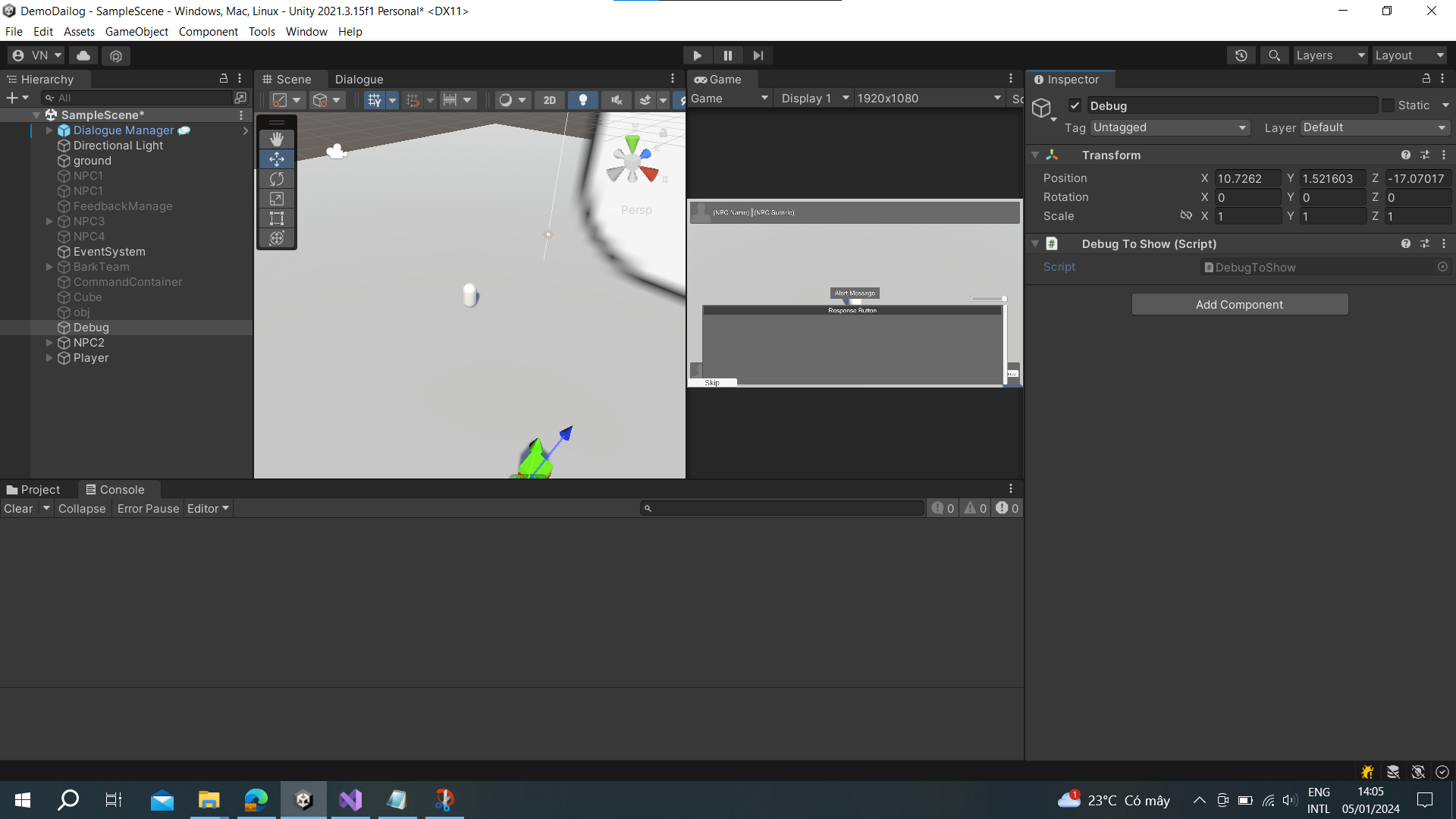Open the Window menu

[x=306, y=32]
